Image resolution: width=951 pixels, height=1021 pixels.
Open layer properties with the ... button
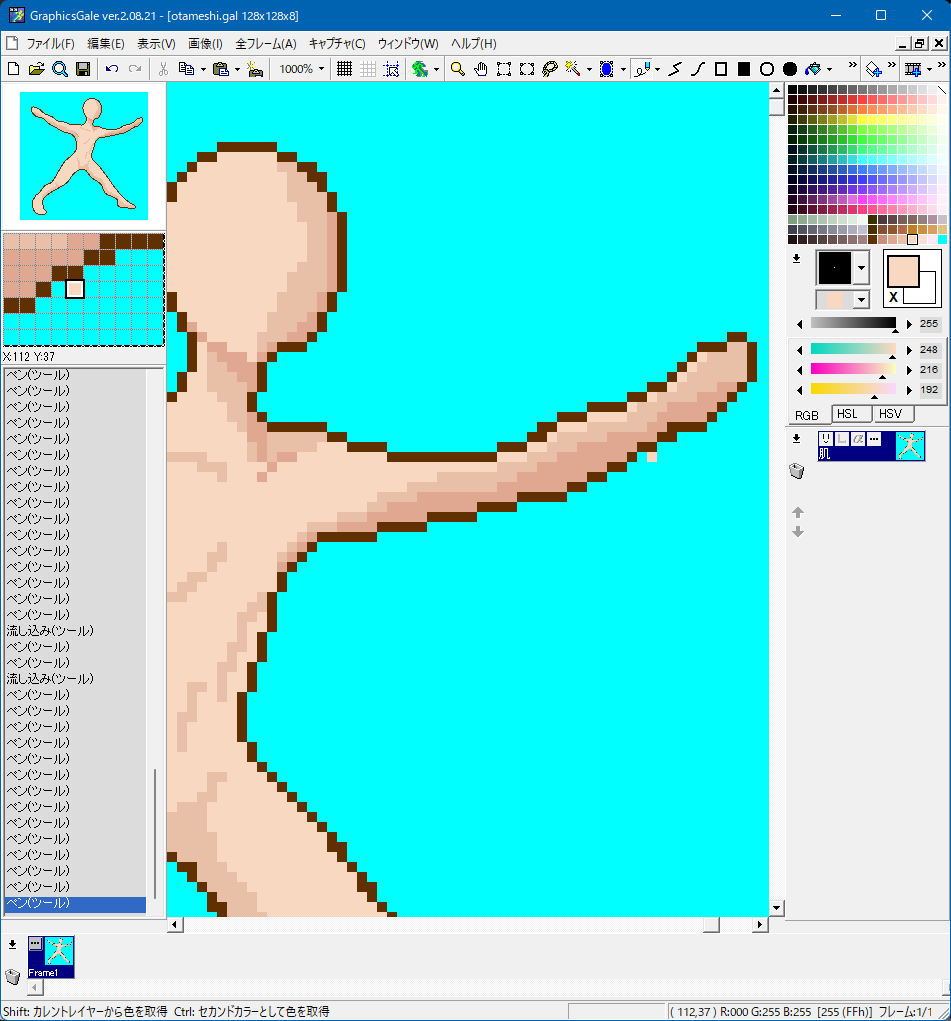[874, 439]
